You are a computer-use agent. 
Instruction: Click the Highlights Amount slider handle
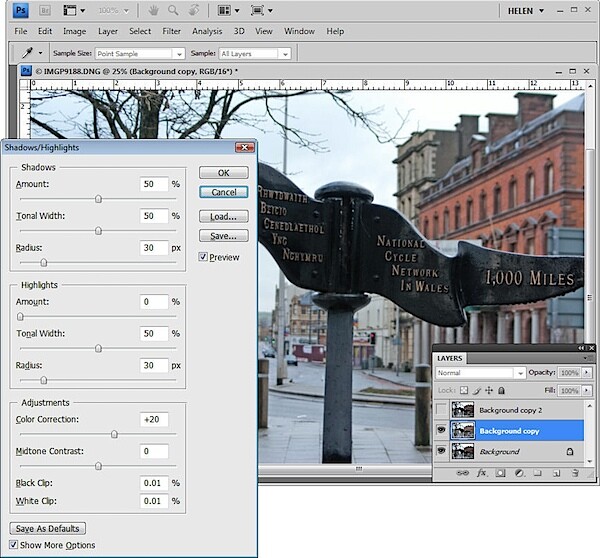(20, 317)
